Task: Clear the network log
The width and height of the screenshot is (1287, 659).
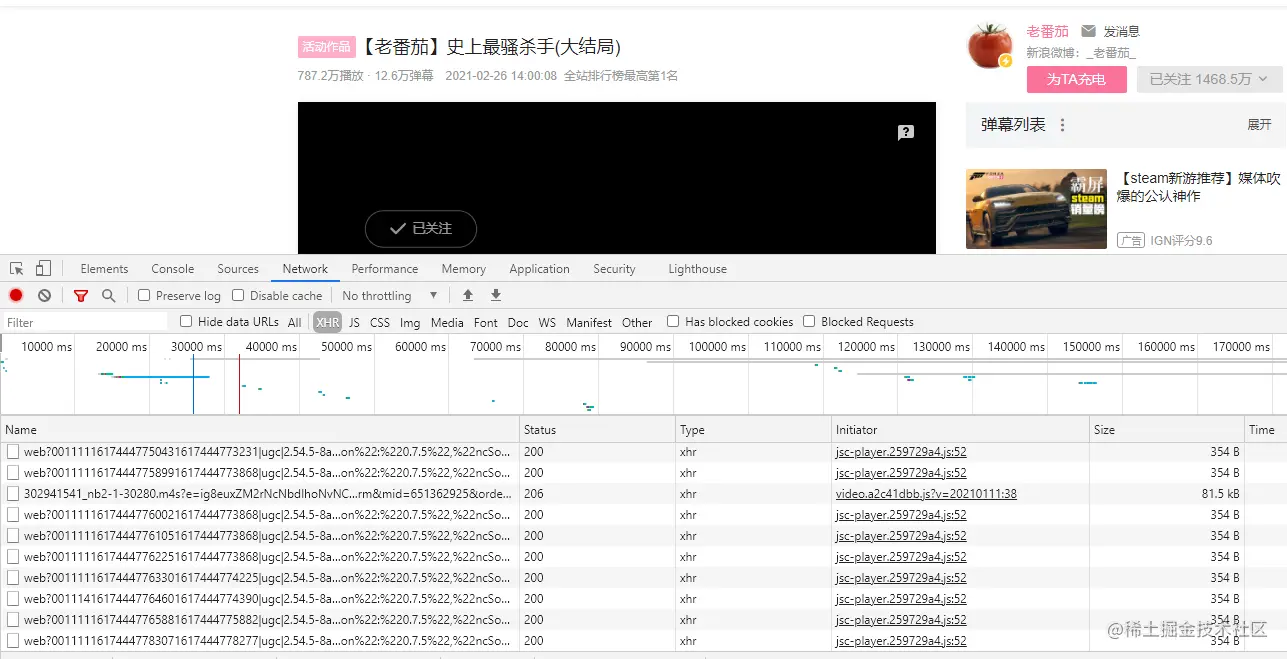Action: coord(44,295)
